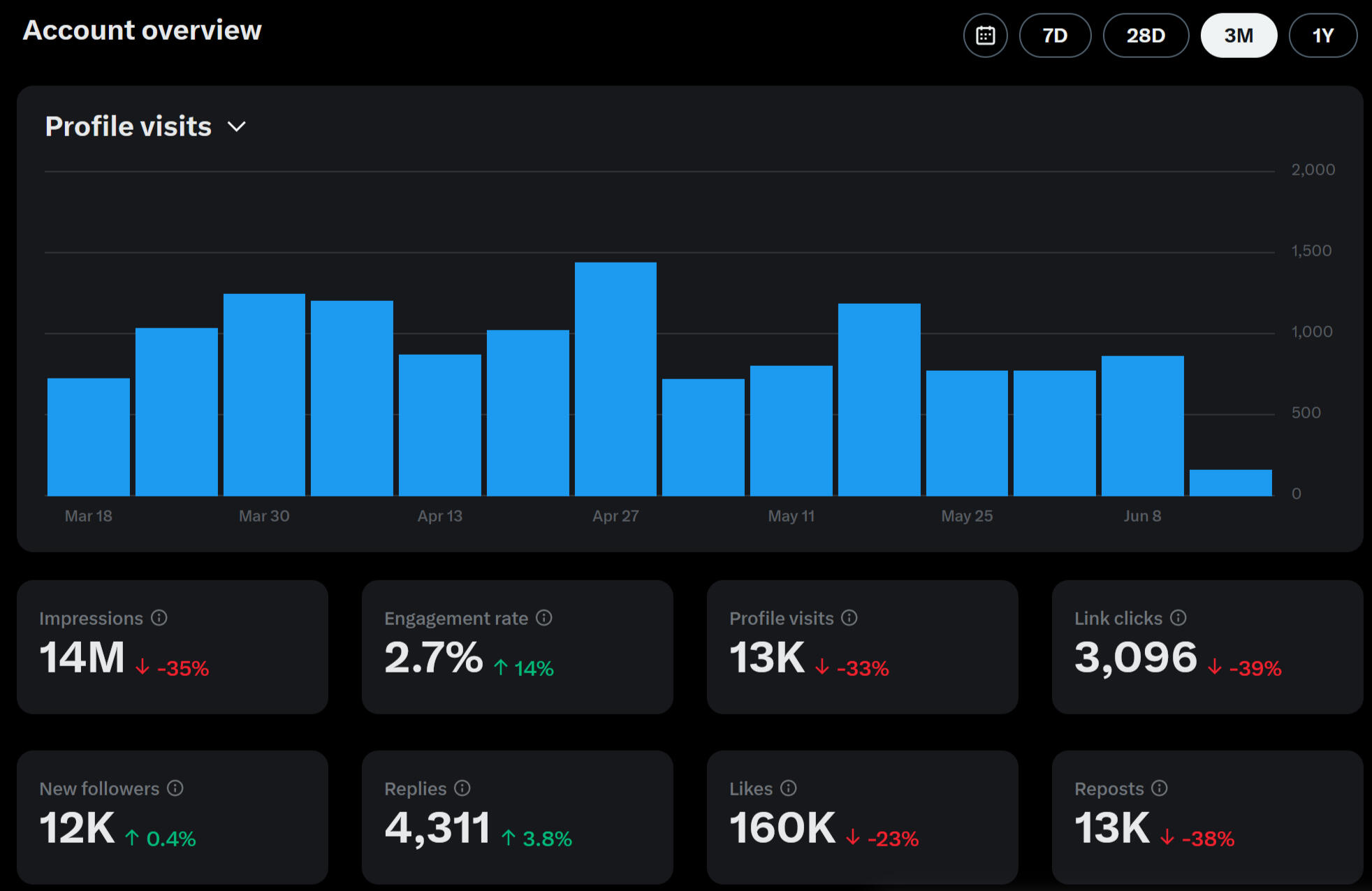1372x891 pixels.
Task: Click the Likes info icon
Action: click(789, 788)
